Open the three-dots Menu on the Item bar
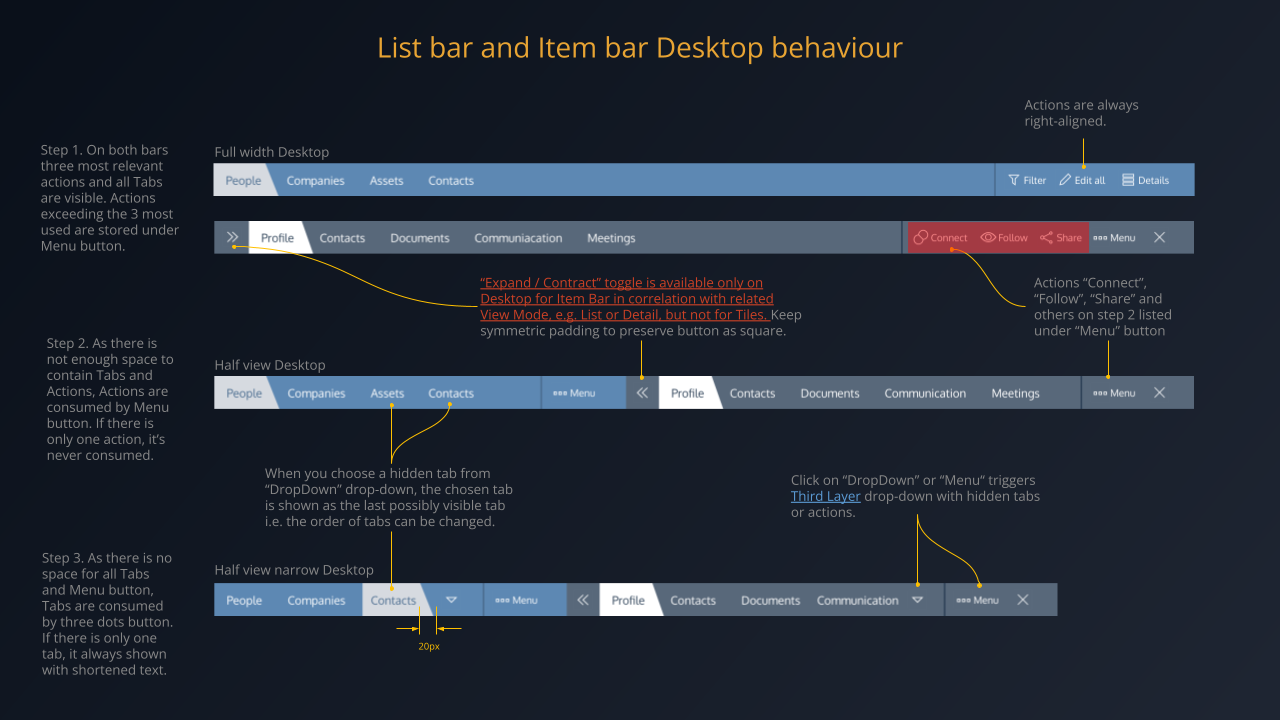The image size is (1280, 720). (x=1114, y=237)
